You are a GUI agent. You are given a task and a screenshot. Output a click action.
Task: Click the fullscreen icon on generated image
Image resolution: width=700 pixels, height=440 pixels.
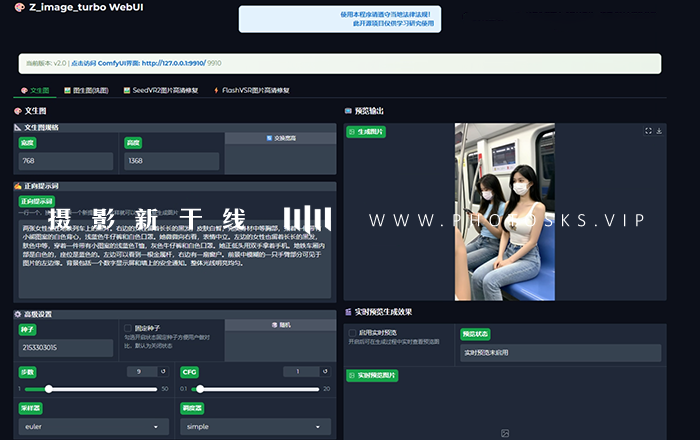(647, 131)
